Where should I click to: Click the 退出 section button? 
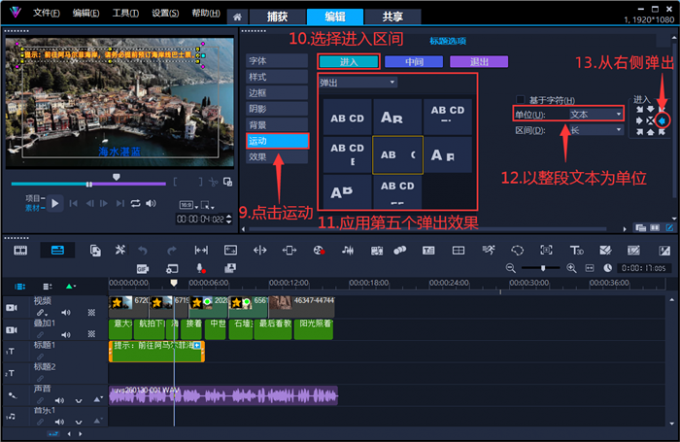click(x=478, y=62)
